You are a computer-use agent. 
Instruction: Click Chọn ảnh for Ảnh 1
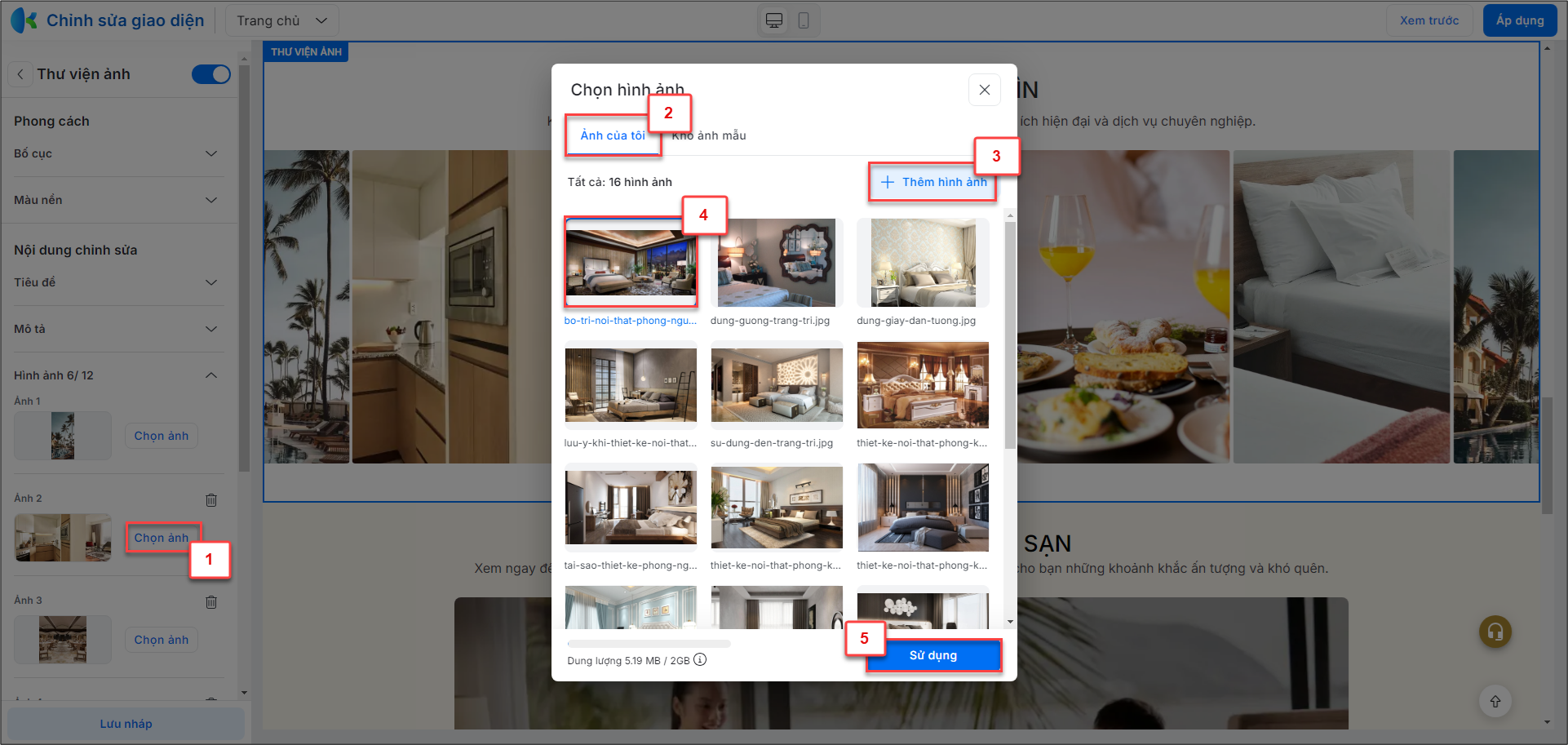162,436
